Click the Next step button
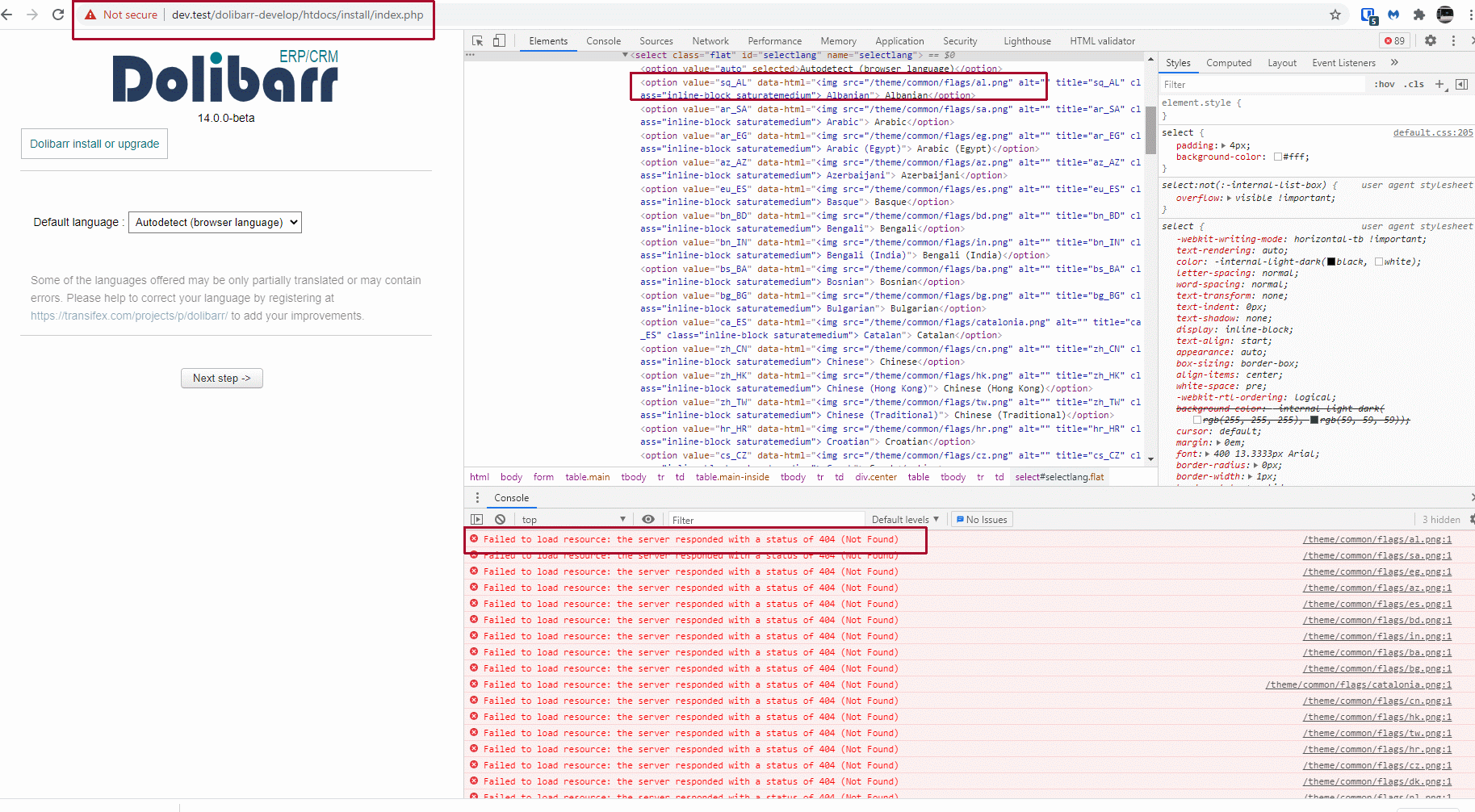 click(221, 378)
